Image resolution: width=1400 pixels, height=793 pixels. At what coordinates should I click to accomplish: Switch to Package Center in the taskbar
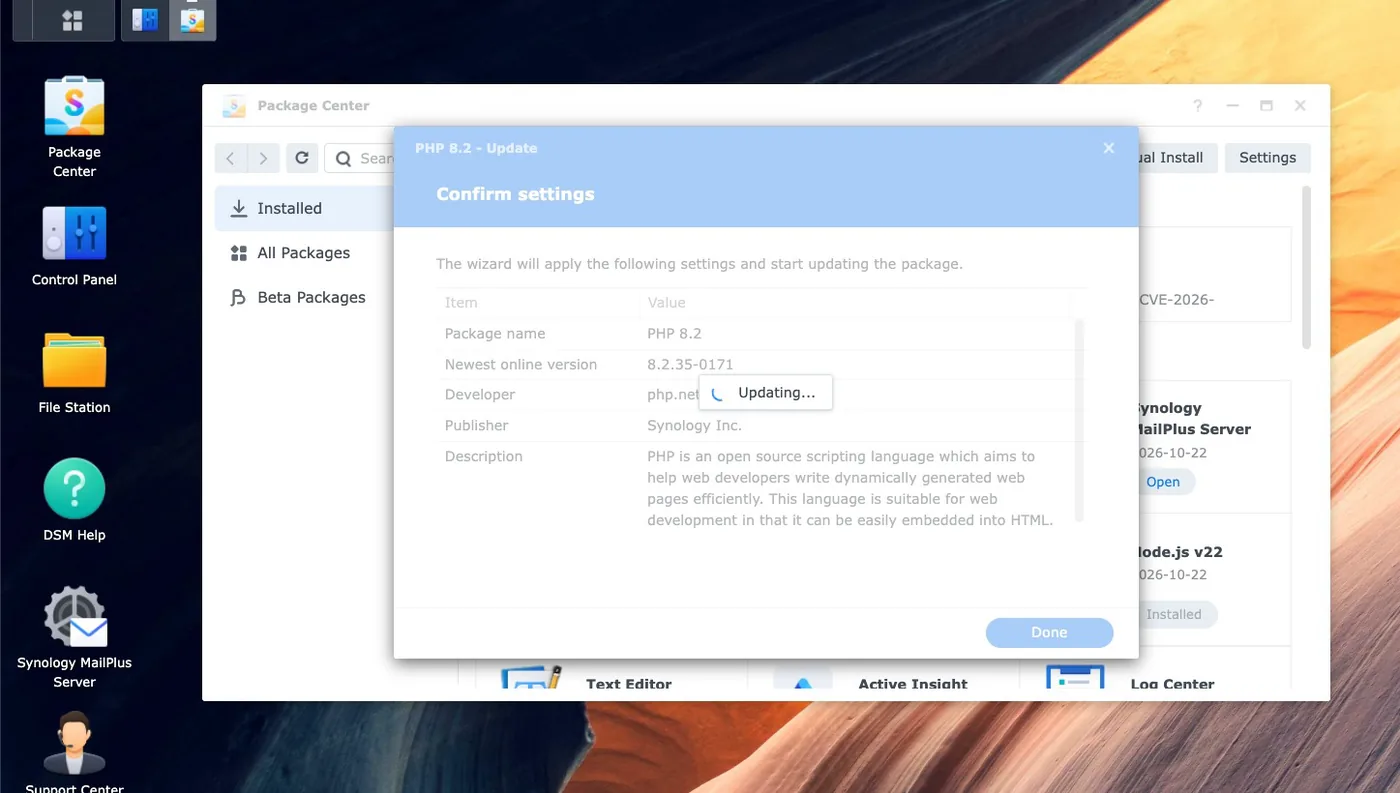[192, 20]
